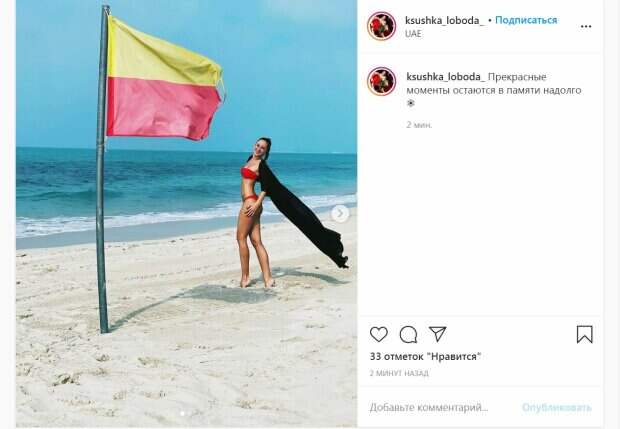Click the beach photo with the flag
The image size is (620, 429).
point(186,214)
